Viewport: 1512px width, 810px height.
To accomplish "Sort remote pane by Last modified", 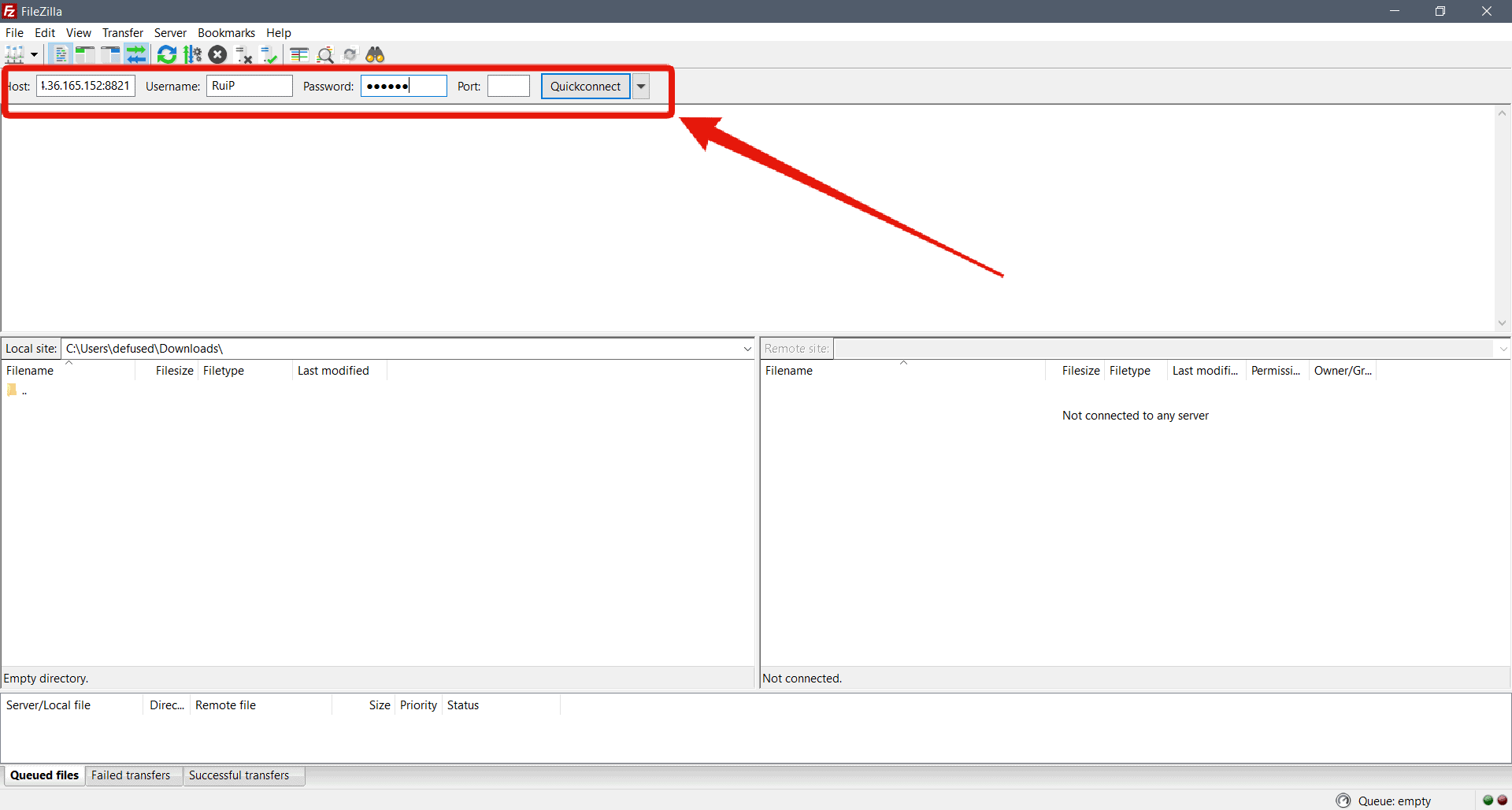I will pos(1206,371).
